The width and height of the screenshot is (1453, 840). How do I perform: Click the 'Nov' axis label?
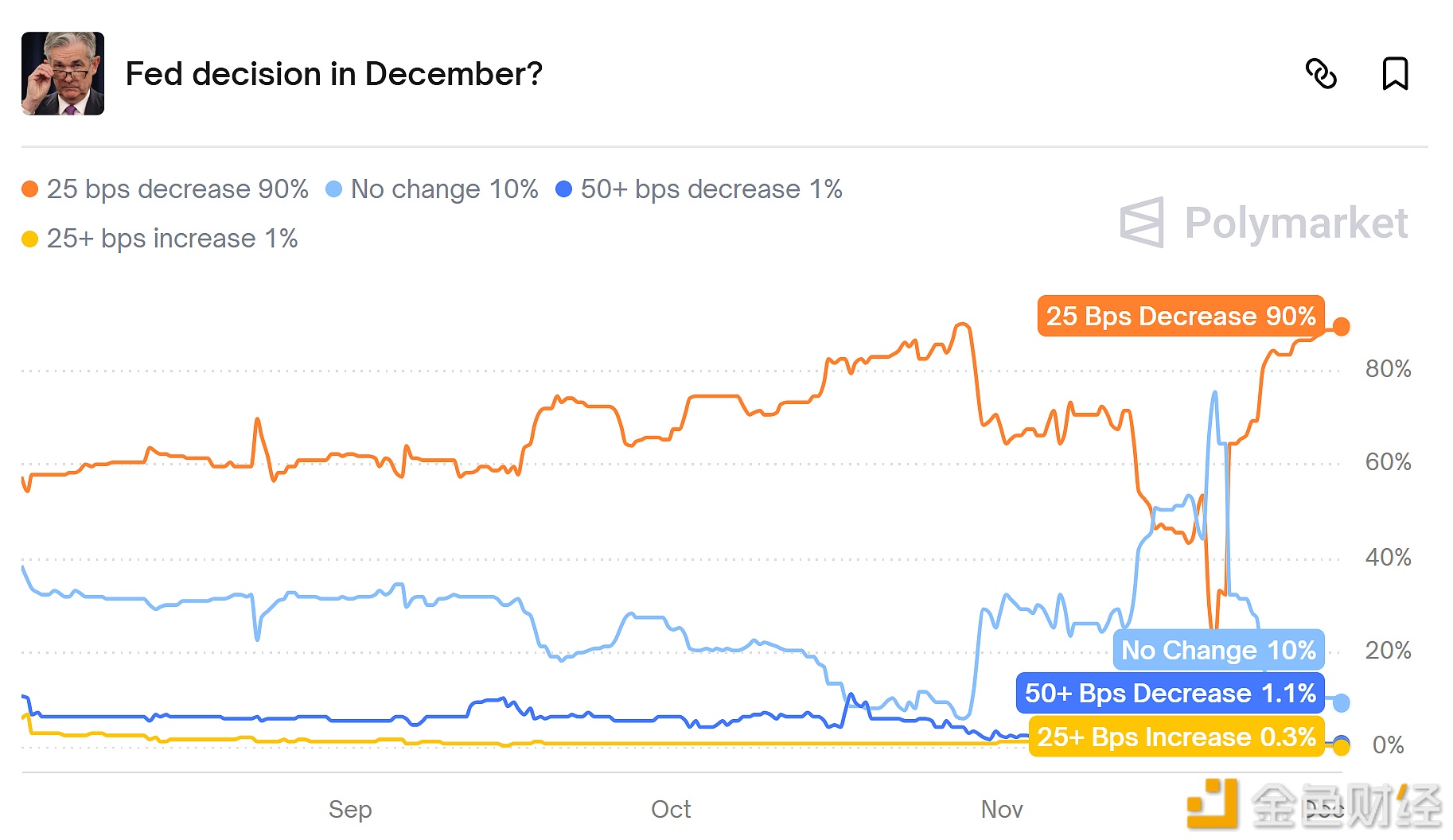[1002, 809]
